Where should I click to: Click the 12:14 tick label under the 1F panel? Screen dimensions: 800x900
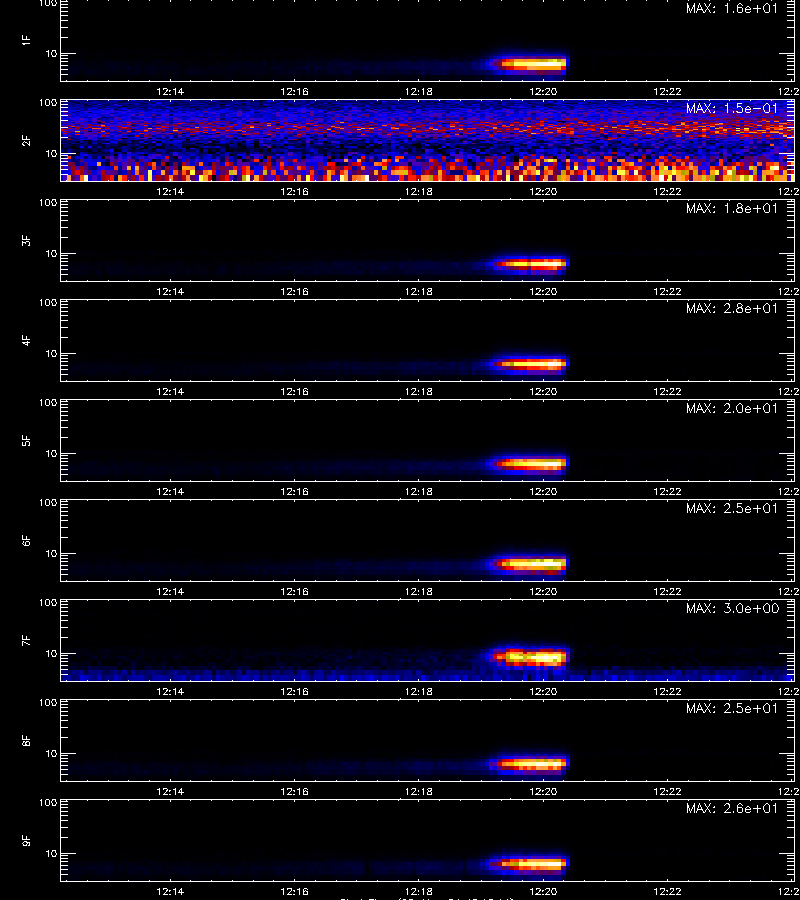coord(170,91)
